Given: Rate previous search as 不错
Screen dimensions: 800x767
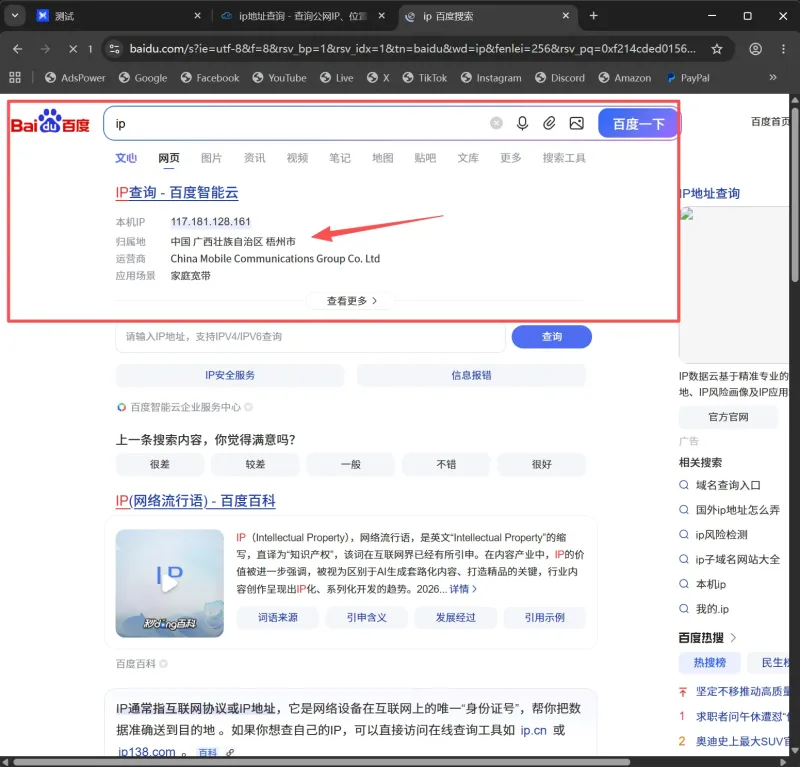Looking at the screenshot, I should tap(446, 464).
